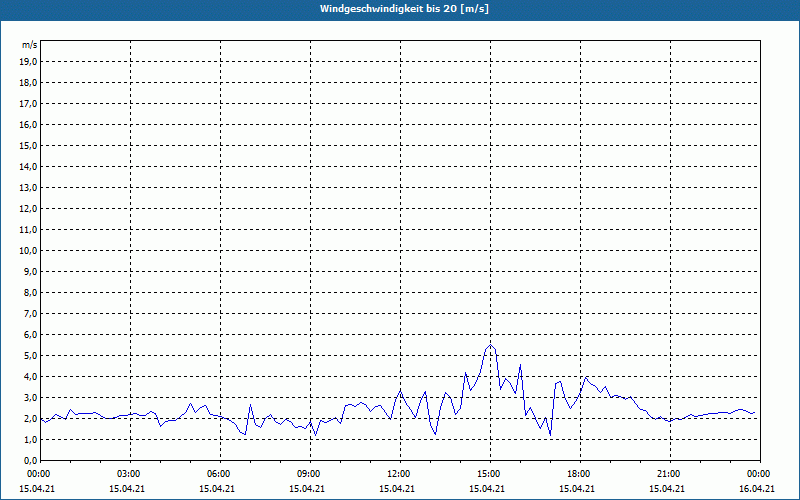Click the 14,0 y-axis value
This screenshot has height=500, width=800.
pyautogui.click(x=29, y=166)
